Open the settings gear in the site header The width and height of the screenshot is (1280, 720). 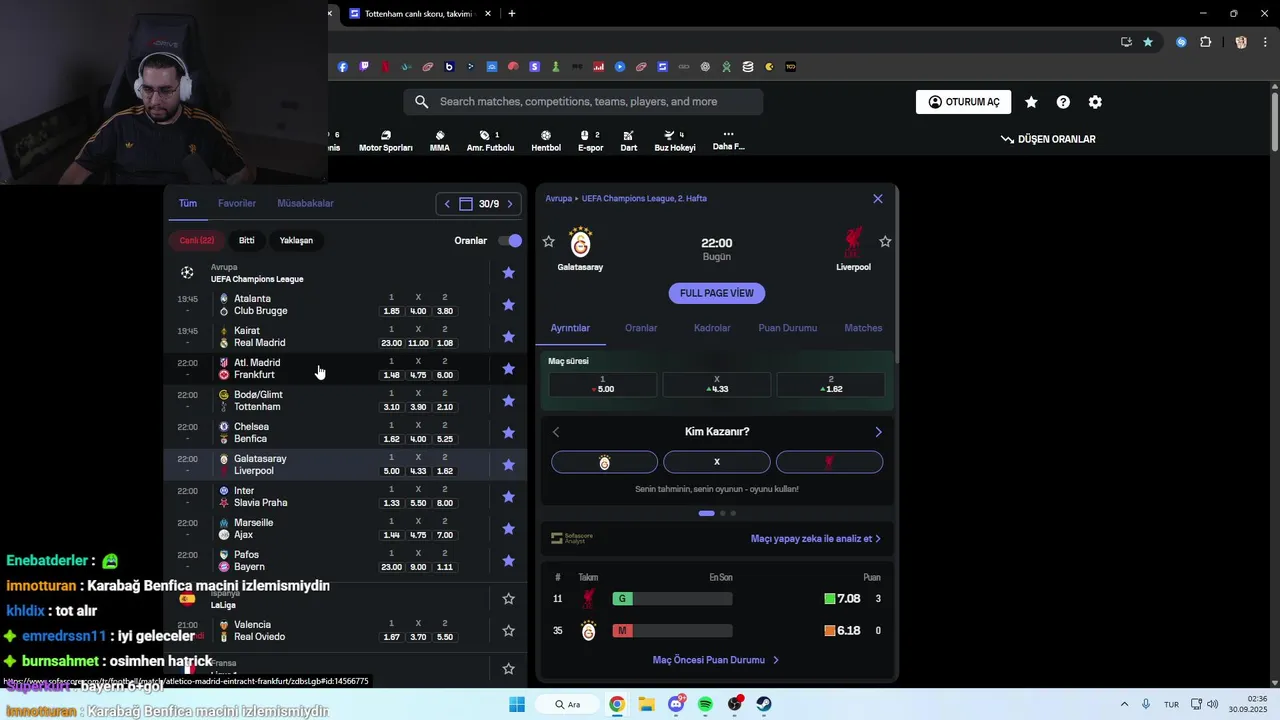tap(1095, 102)
